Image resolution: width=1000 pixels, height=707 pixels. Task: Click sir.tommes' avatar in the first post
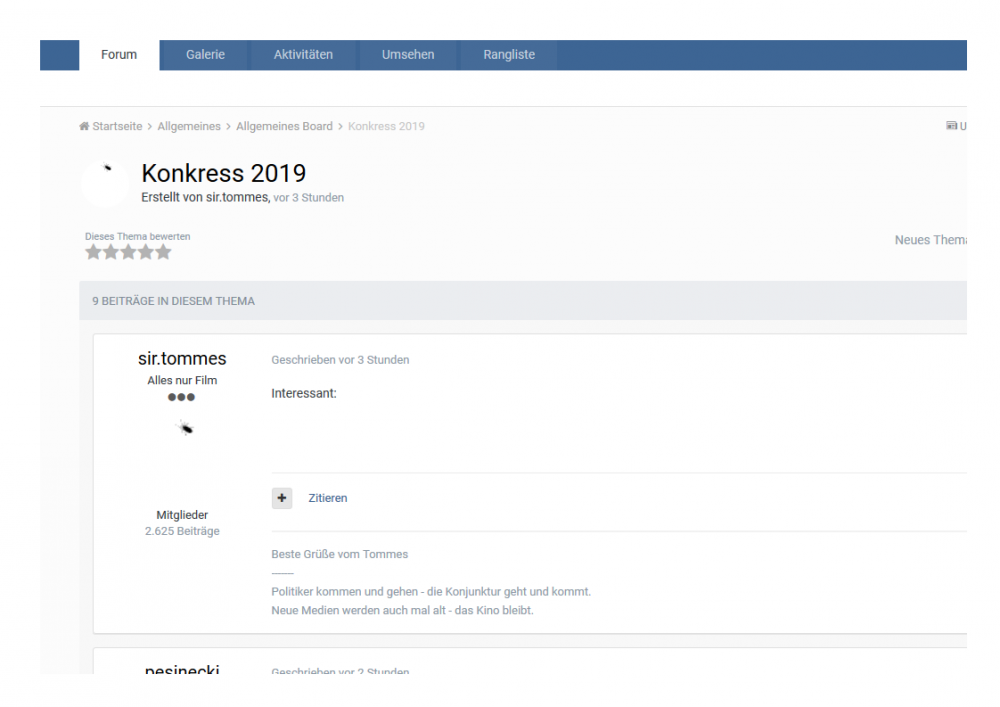(182, 428)
